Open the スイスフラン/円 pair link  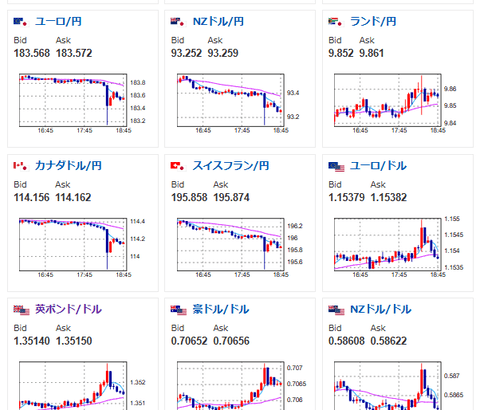coord(231,166)
